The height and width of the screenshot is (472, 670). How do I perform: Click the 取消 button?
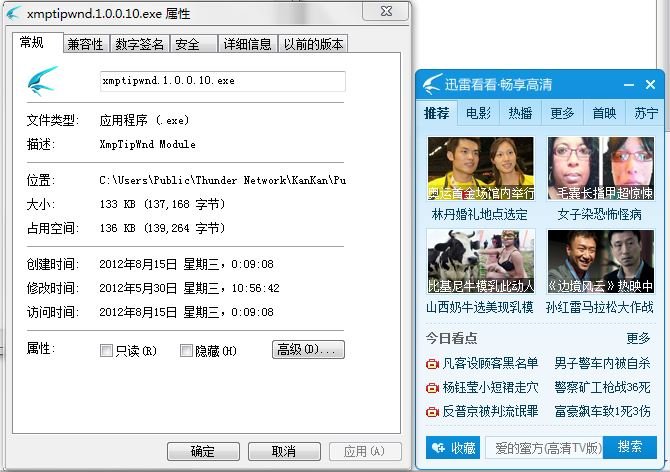tap(284, 451)
